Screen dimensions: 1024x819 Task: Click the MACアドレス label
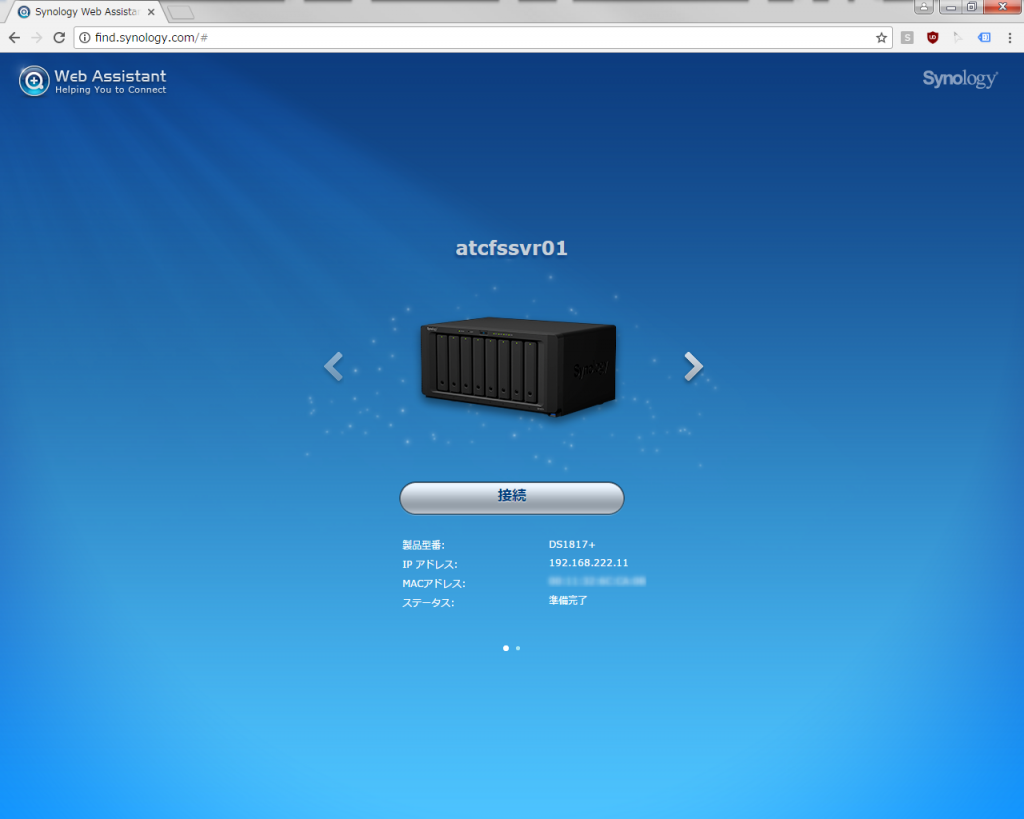coord(434,583)
